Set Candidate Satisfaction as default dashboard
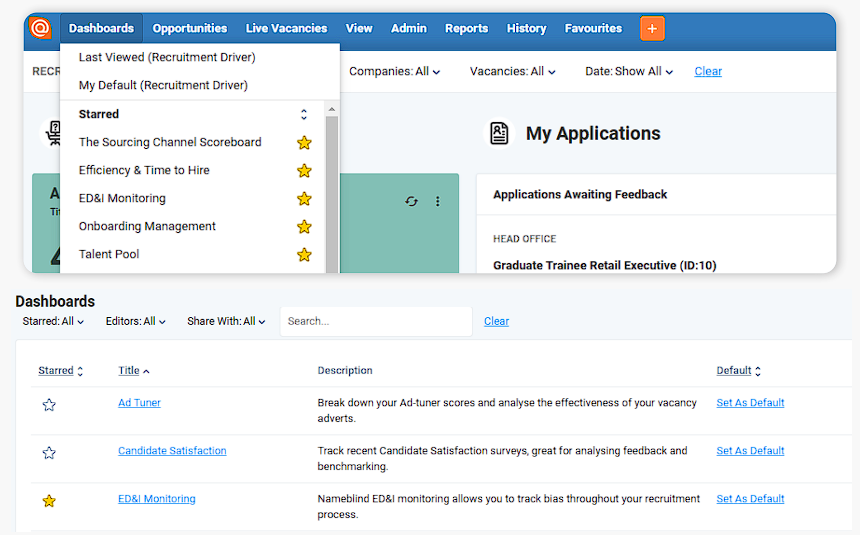 [750, 450]
